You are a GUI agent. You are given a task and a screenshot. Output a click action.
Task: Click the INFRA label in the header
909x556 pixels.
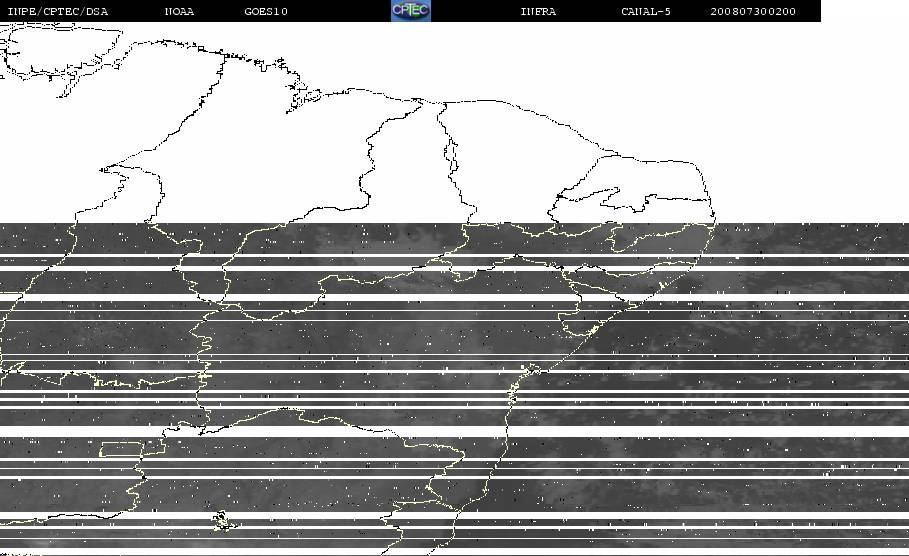(538, 12)
